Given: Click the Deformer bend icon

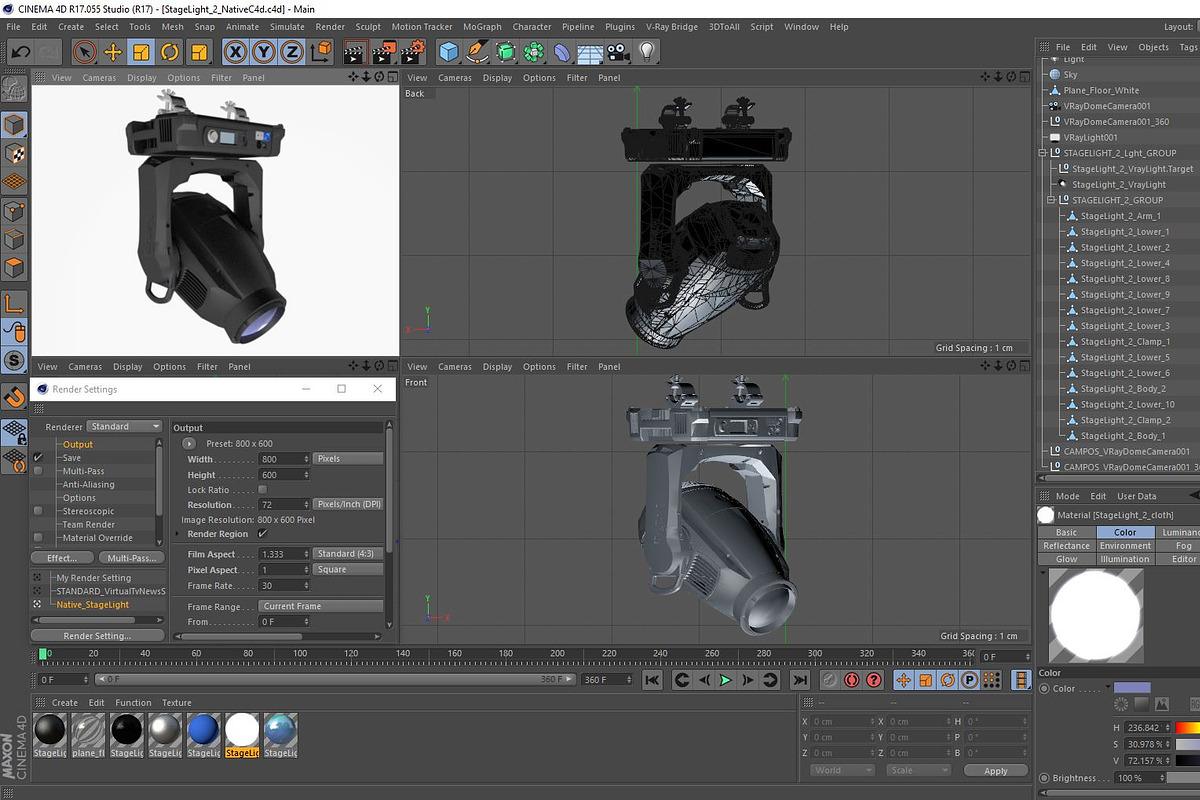Looking at the screenshot, I should coord(563,51).
